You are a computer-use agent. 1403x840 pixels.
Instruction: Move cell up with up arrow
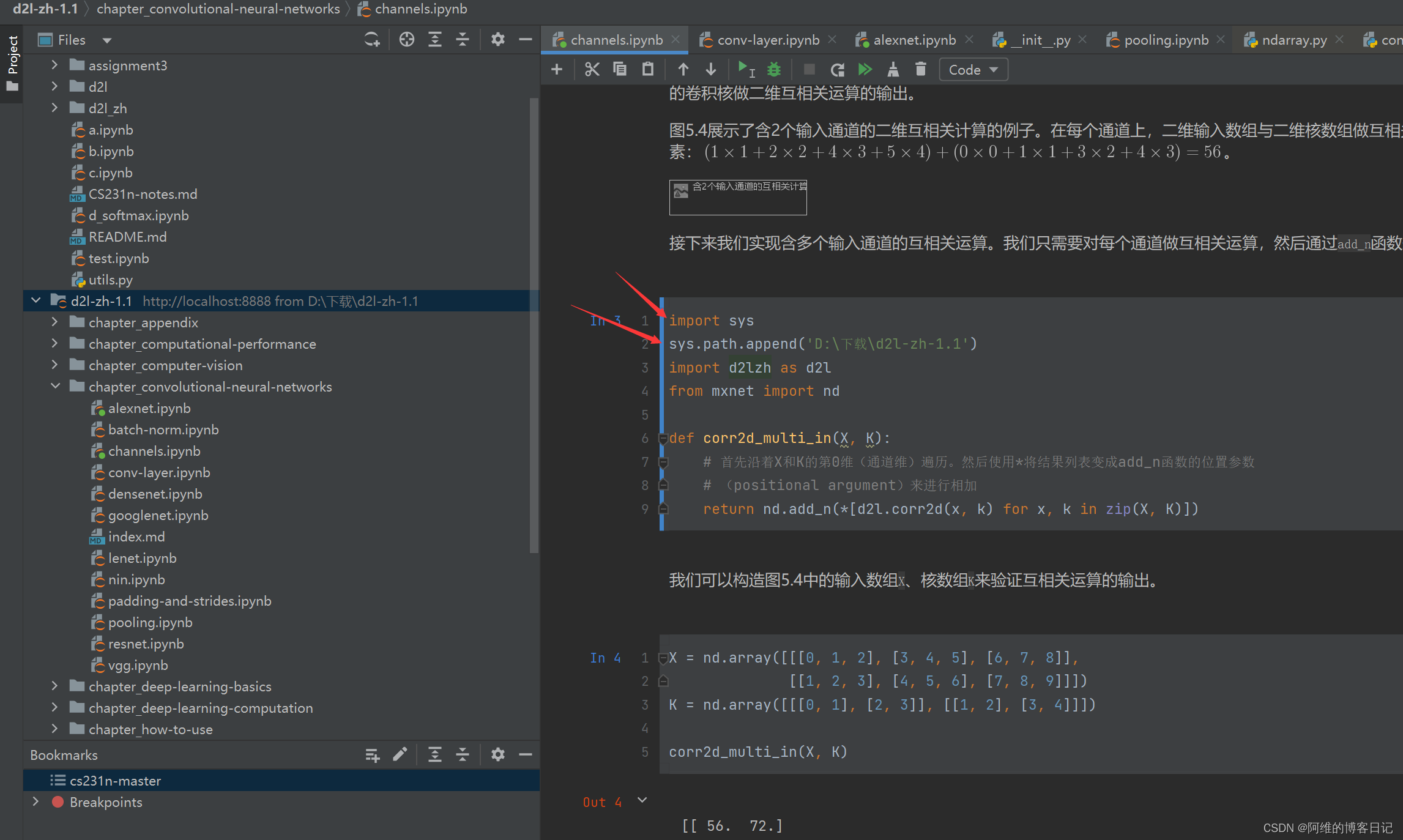683,70
